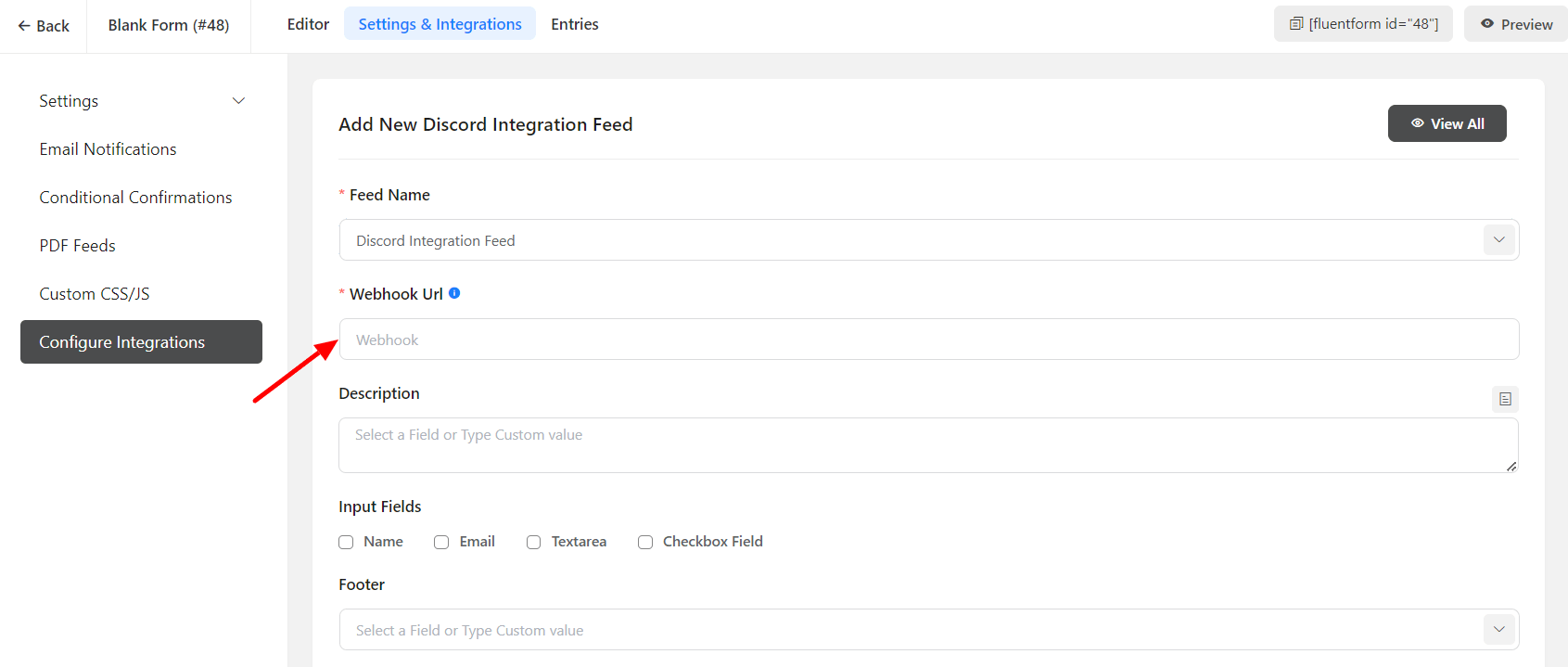Tick the Textarea checkbox
1568x667 pixels.
point(534,542)
